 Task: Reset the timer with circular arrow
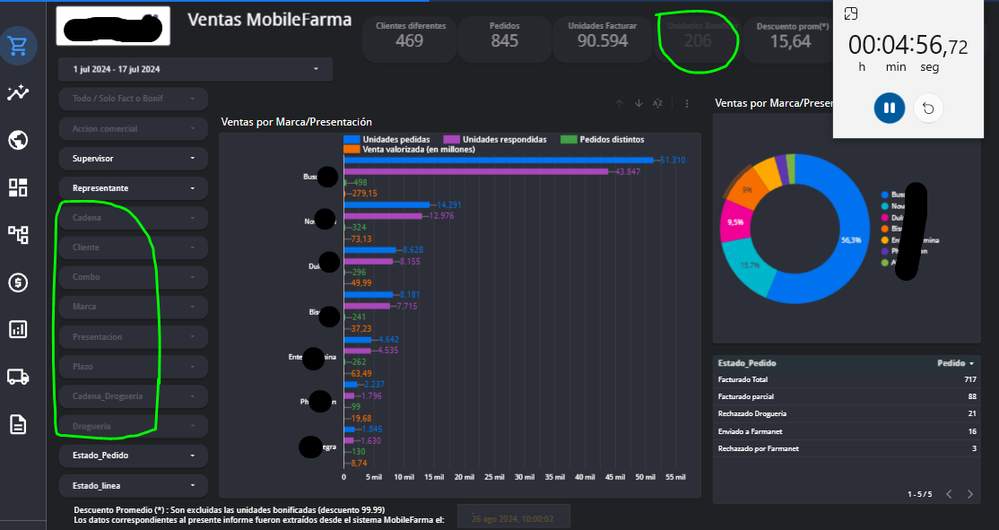928,108
